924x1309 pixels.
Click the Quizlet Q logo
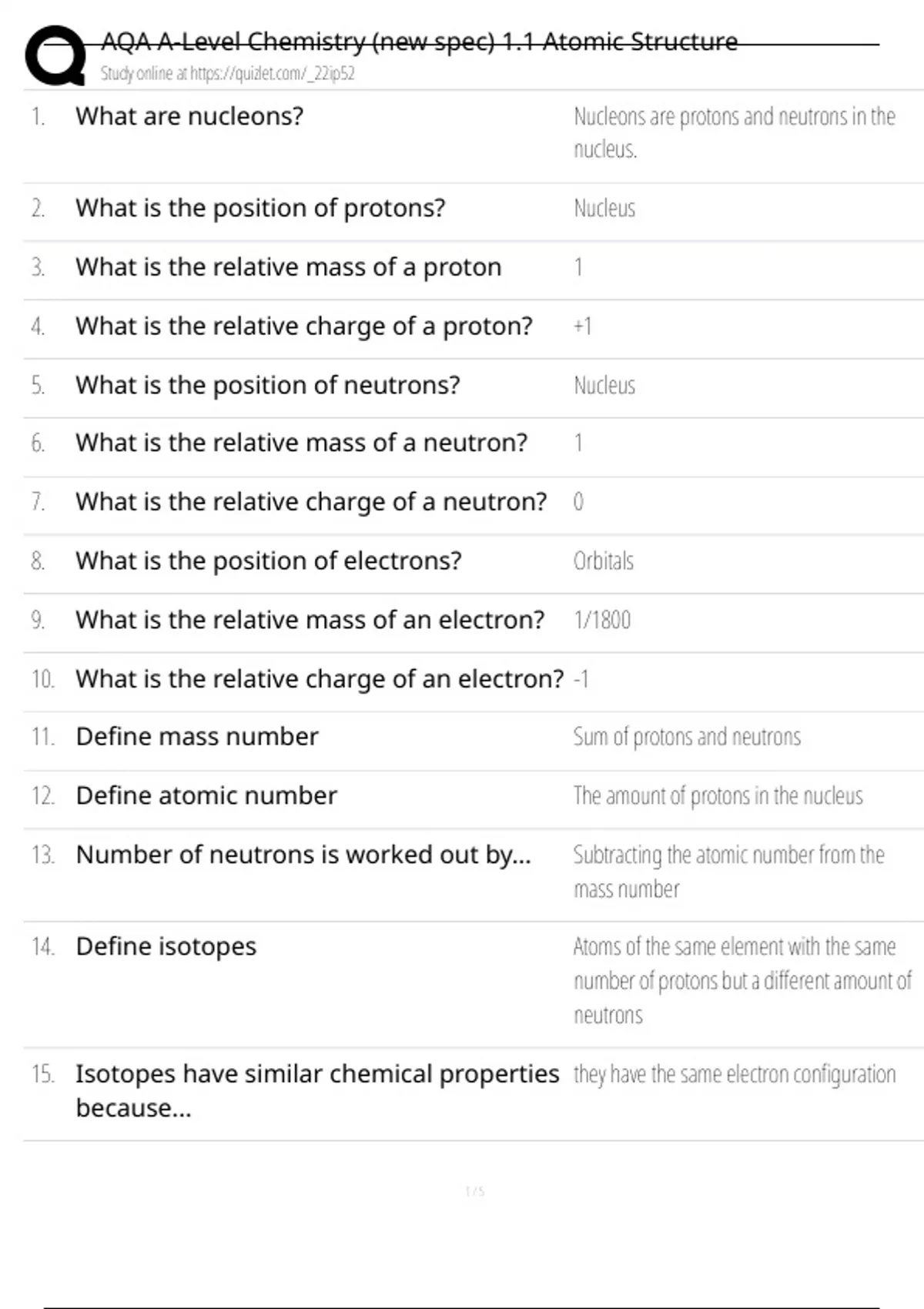[x=55, y=55]
